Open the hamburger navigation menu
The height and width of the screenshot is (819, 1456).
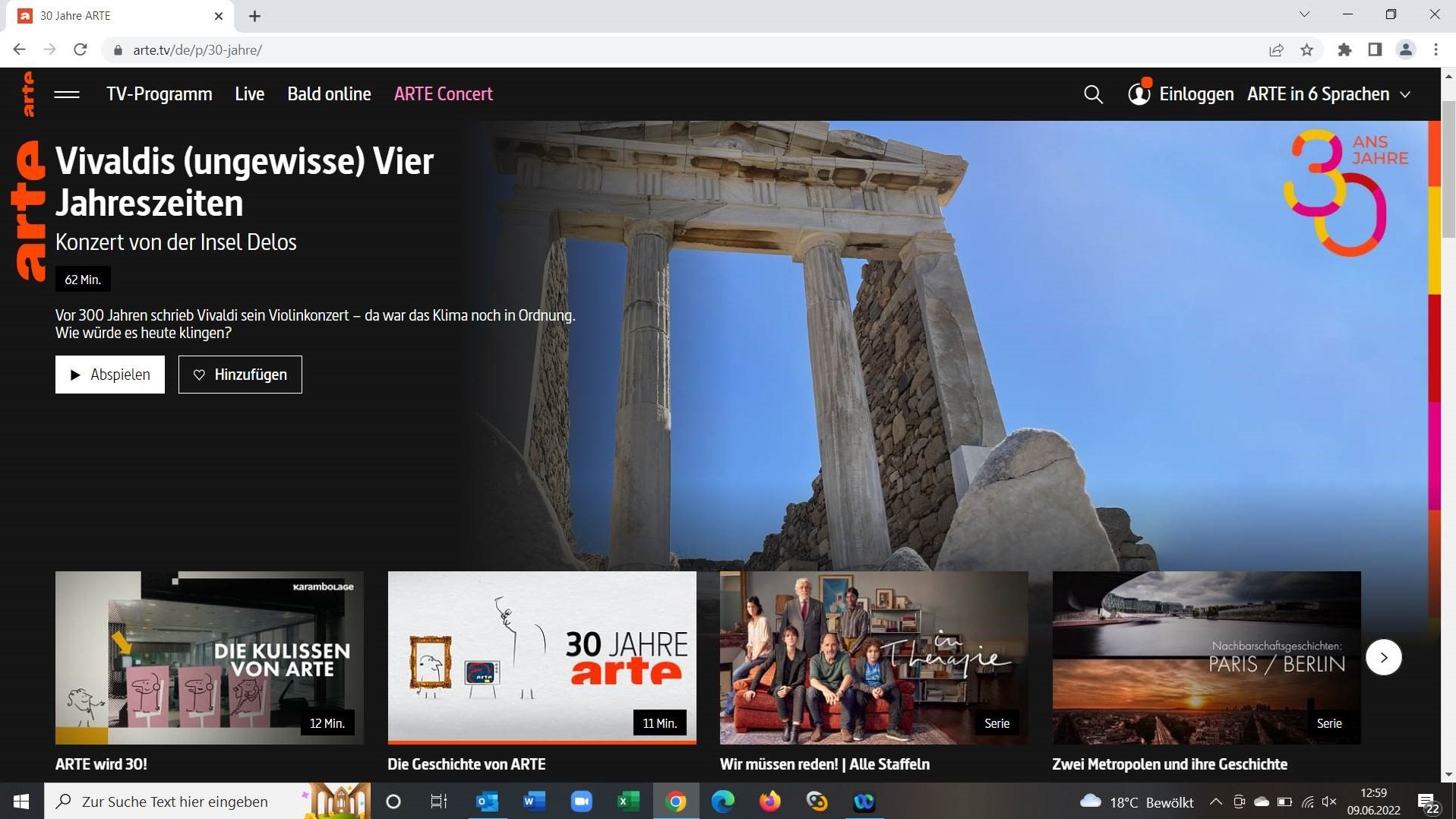[x=67, y=94]
